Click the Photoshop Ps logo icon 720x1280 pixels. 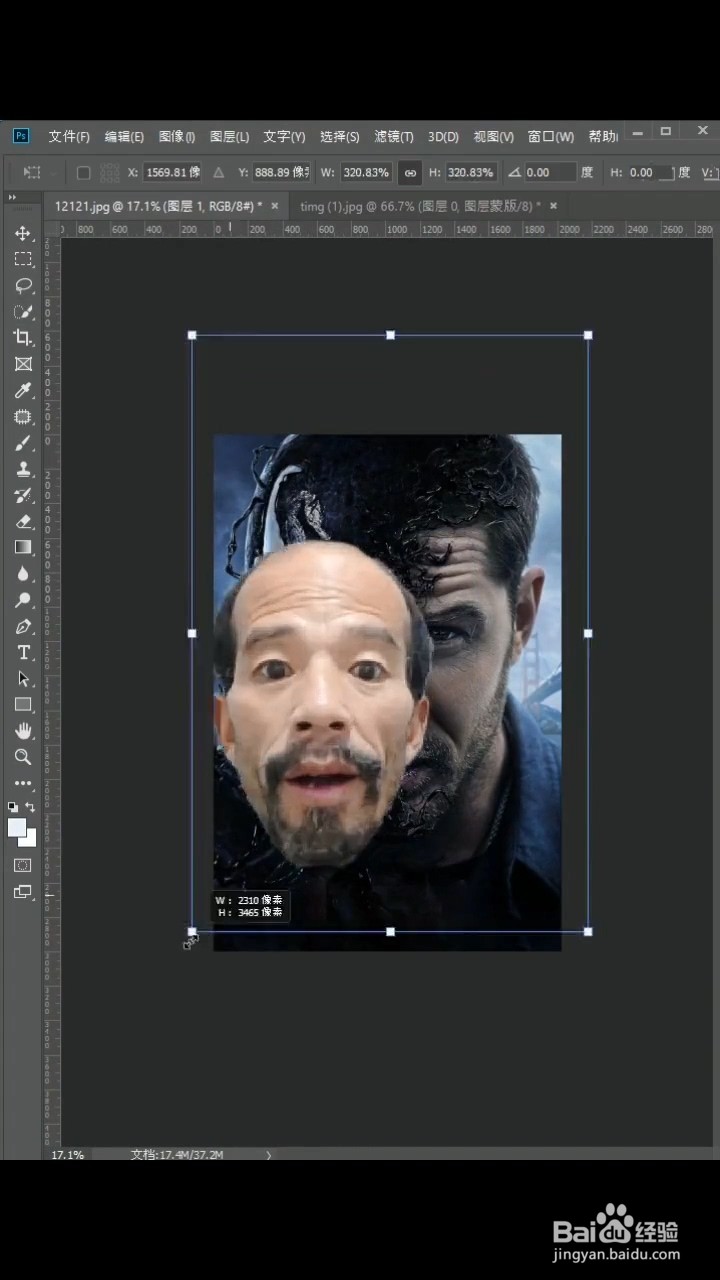click(22, 136)
